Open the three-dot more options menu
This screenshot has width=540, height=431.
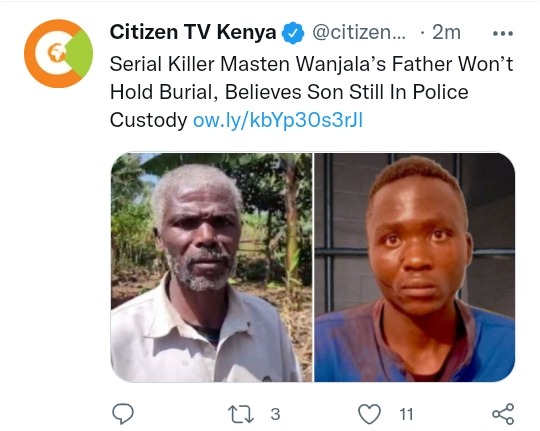(503, 33)
